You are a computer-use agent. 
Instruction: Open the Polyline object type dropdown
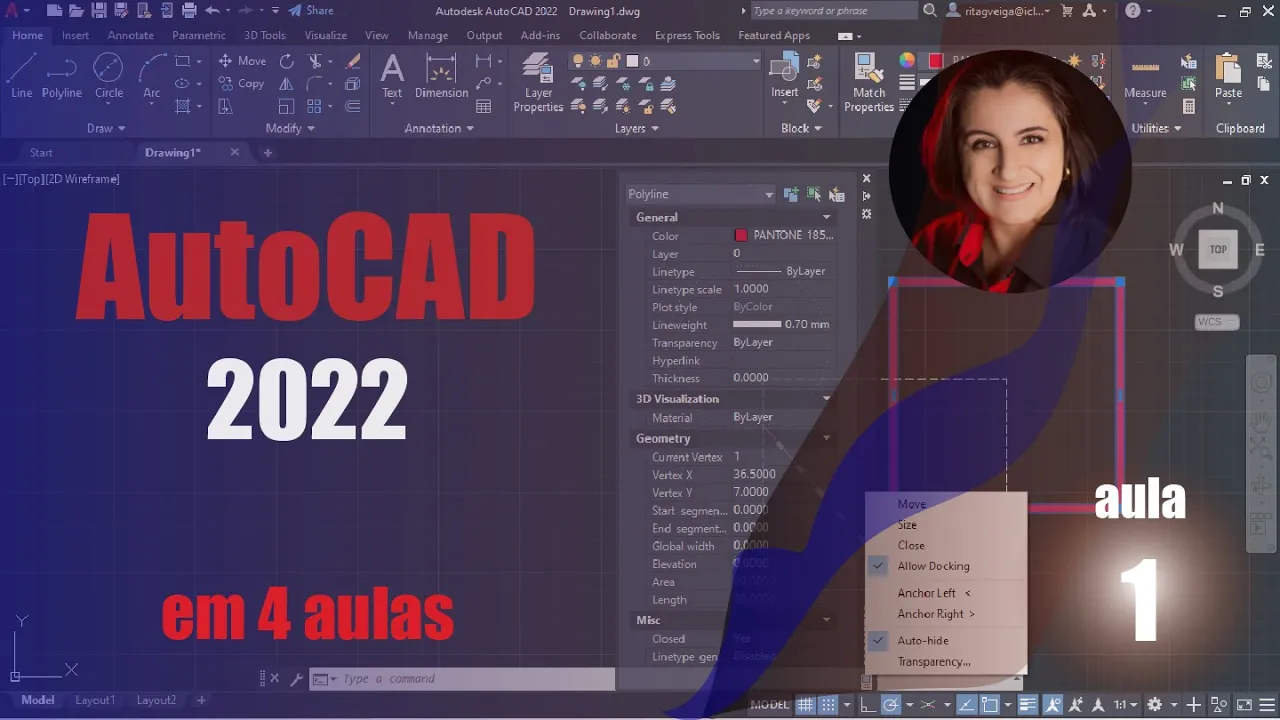coord(700,194)
